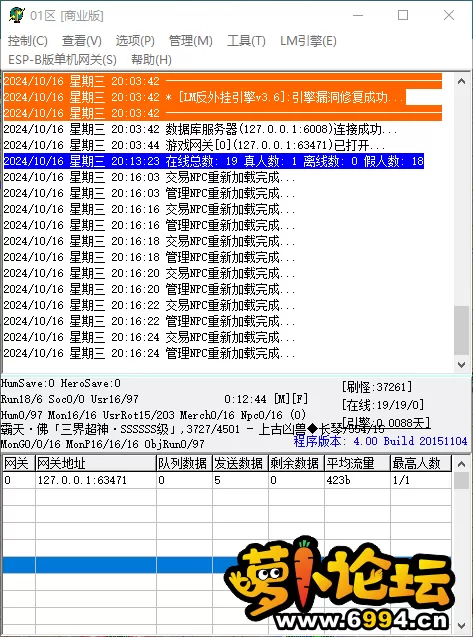The width and height of the screenshot is (473, 637).
Task: Select gateway address cell 127.0.0.1:63471
Action: (96, 480)
